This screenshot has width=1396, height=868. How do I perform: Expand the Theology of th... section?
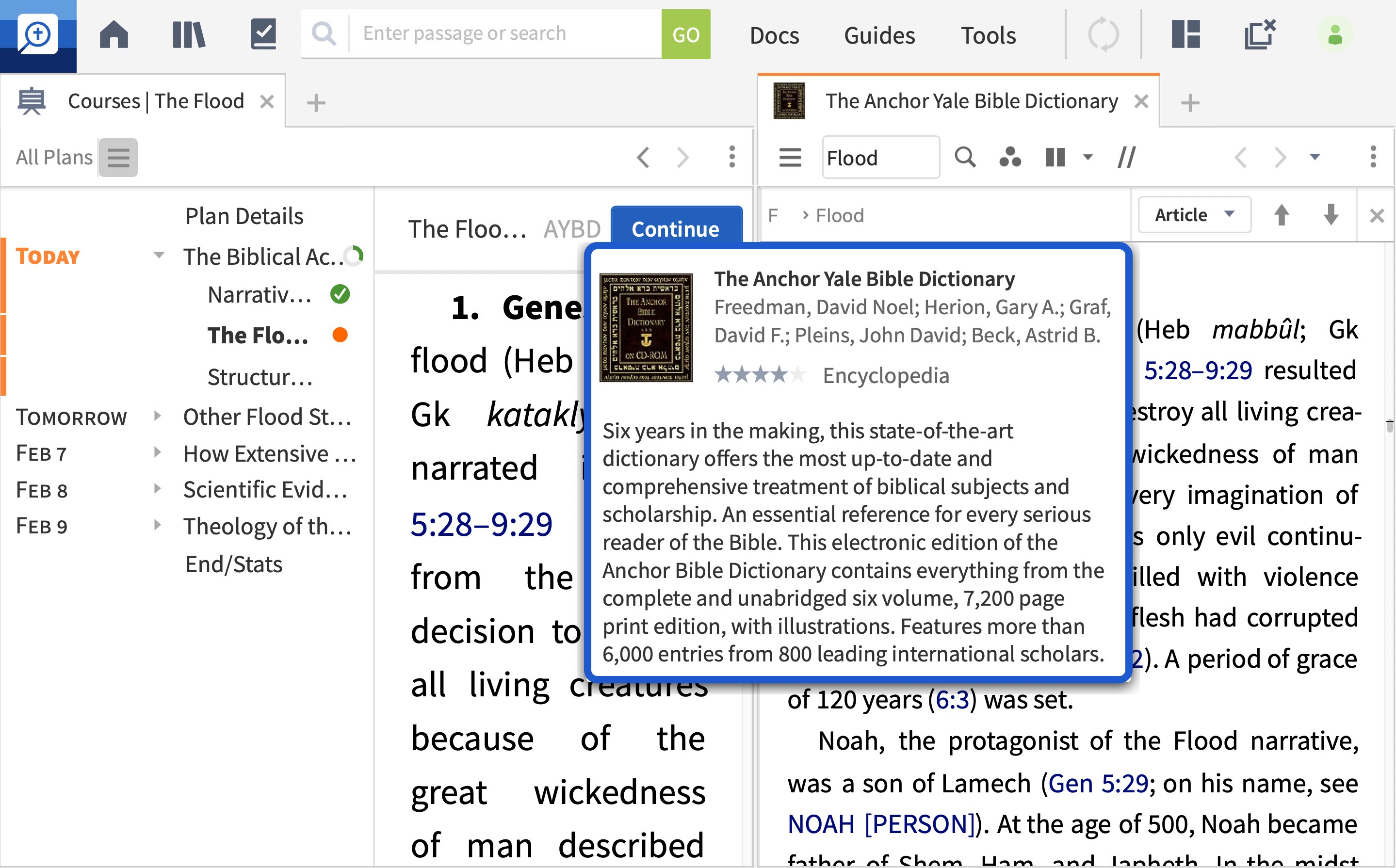tap(157, 525)
